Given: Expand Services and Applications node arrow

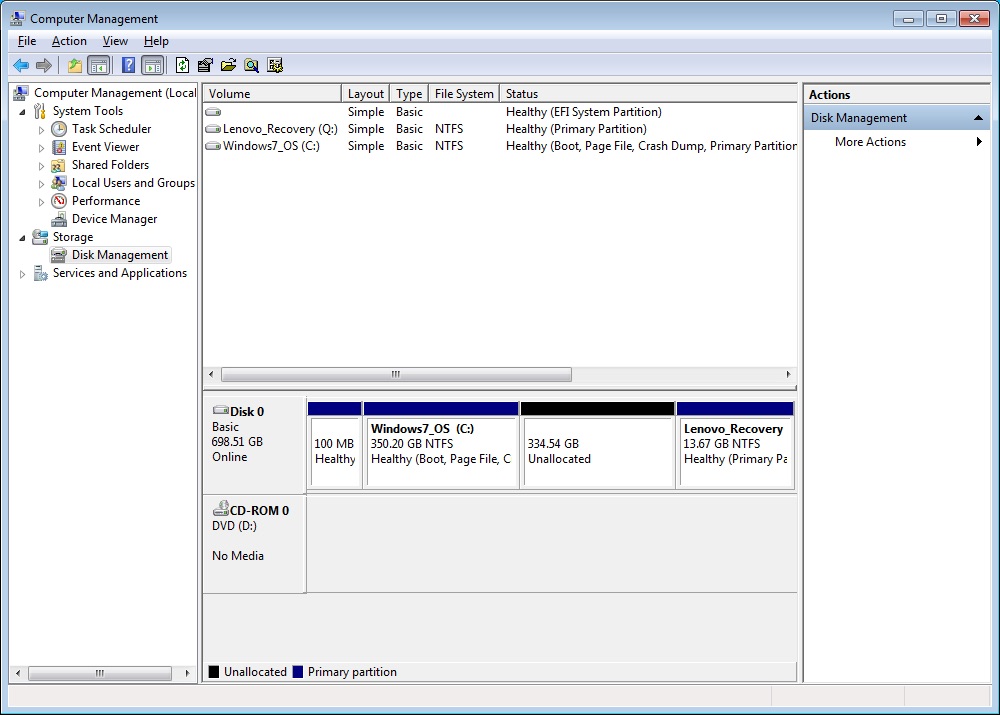Looking at the screenshot, I should pos(22,274).
